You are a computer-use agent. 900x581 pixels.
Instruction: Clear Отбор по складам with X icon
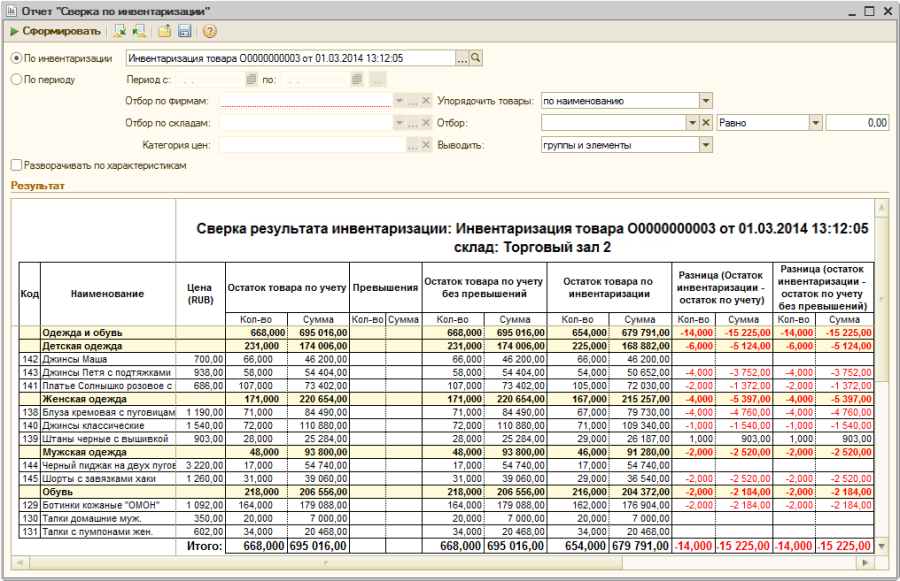pos(426,123)
